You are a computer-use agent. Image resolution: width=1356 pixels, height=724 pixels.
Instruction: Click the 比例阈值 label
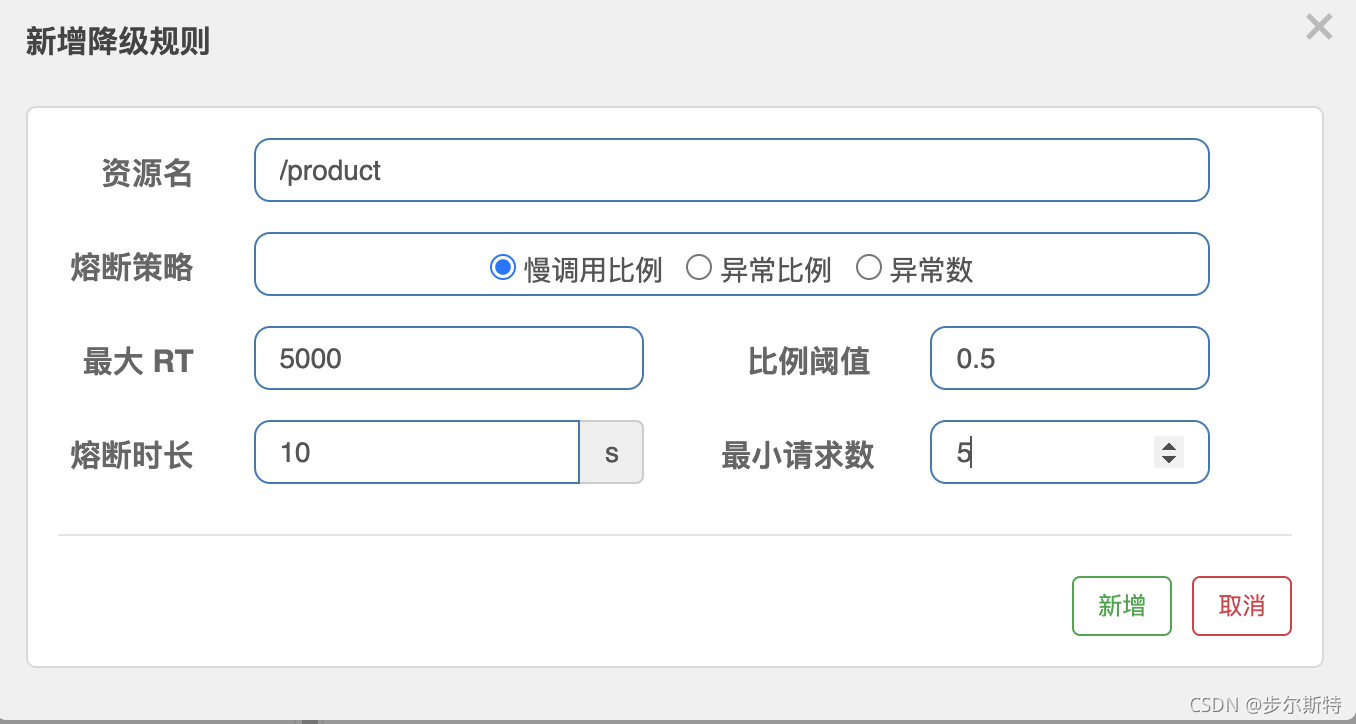[x=809, y=361]
